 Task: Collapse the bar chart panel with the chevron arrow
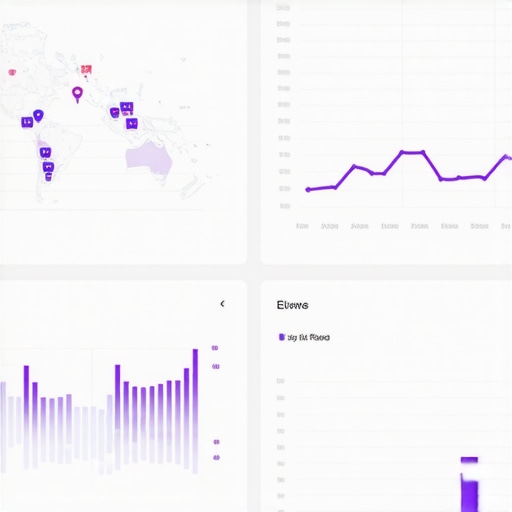coord(222,304)
